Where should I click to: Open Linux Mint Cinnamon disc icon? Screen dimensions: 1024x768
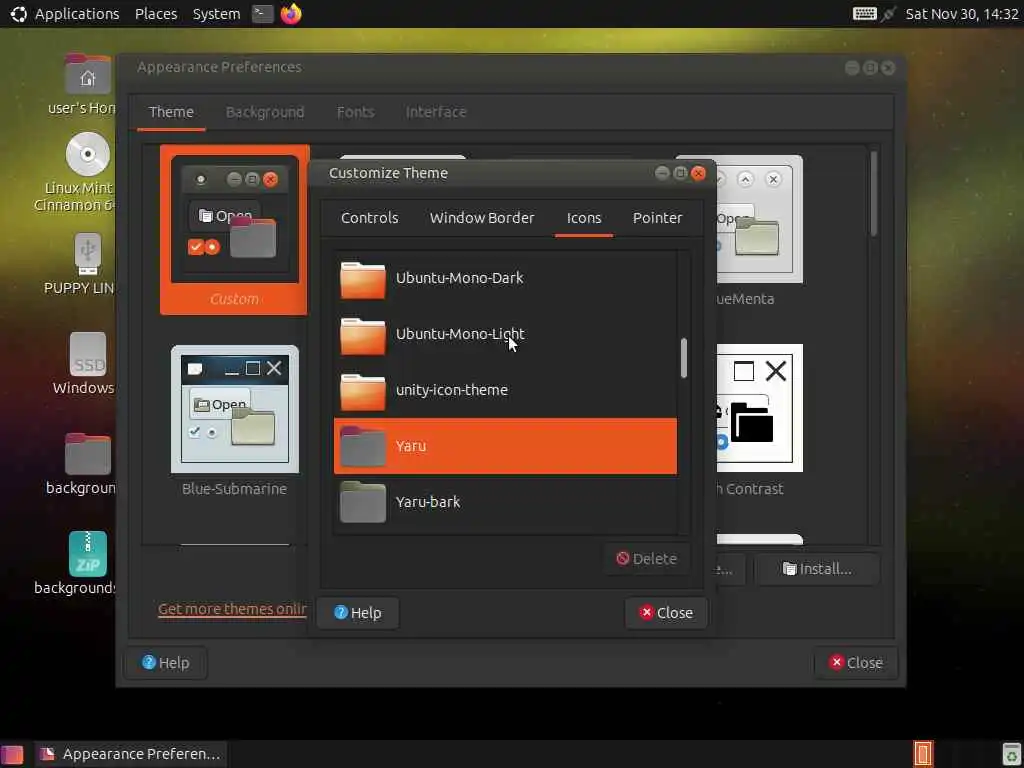pos(88,154)
